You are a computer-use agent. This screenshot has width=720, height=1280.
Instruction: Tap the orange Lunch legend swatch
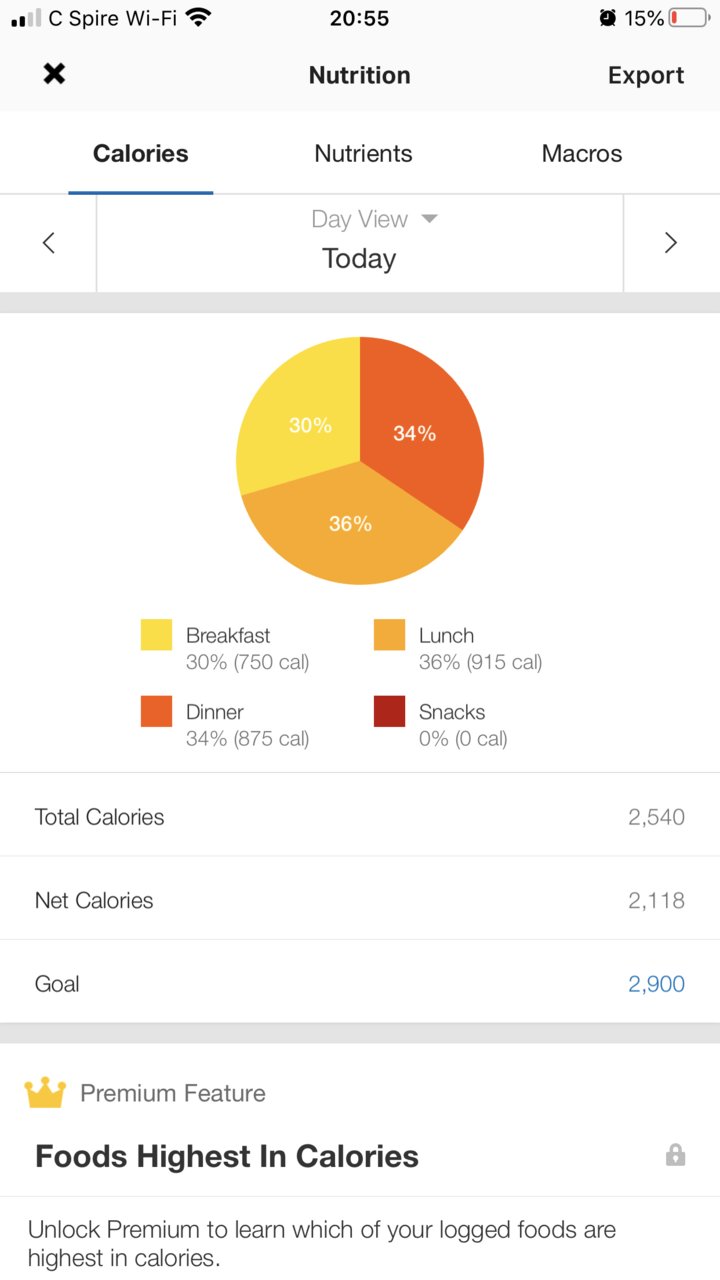coord(389,635)
